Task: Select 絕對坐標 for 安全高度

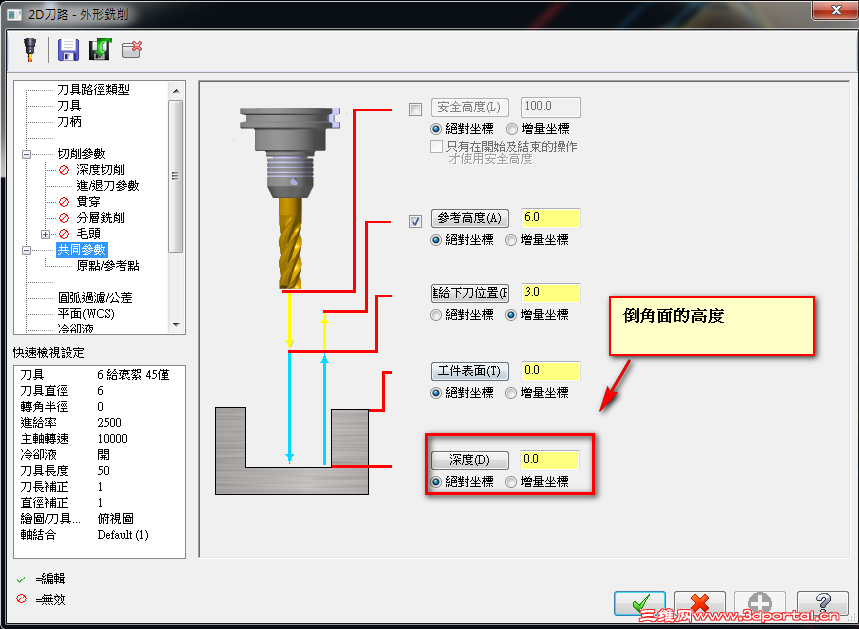Action: click(x=436, y=129)
